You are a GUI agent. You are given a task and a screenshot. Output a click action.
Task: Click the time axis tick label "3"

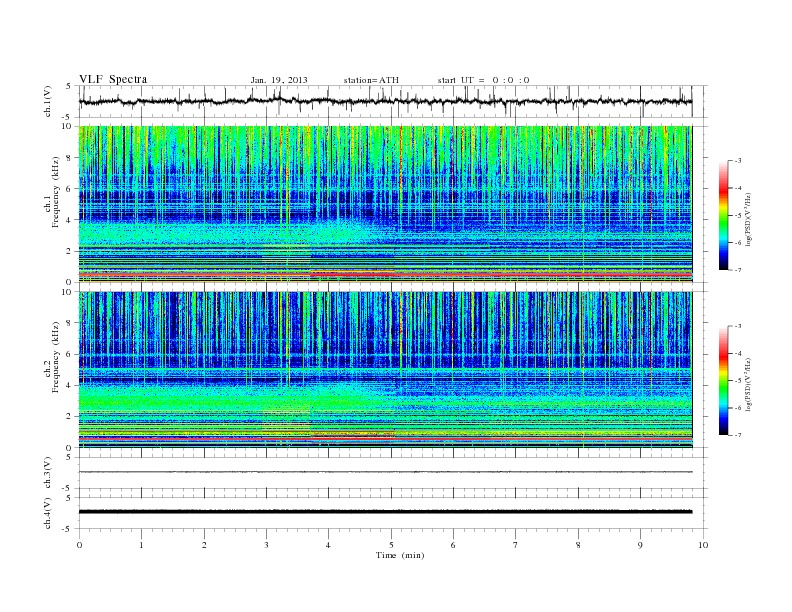click(x=266, y=545)
